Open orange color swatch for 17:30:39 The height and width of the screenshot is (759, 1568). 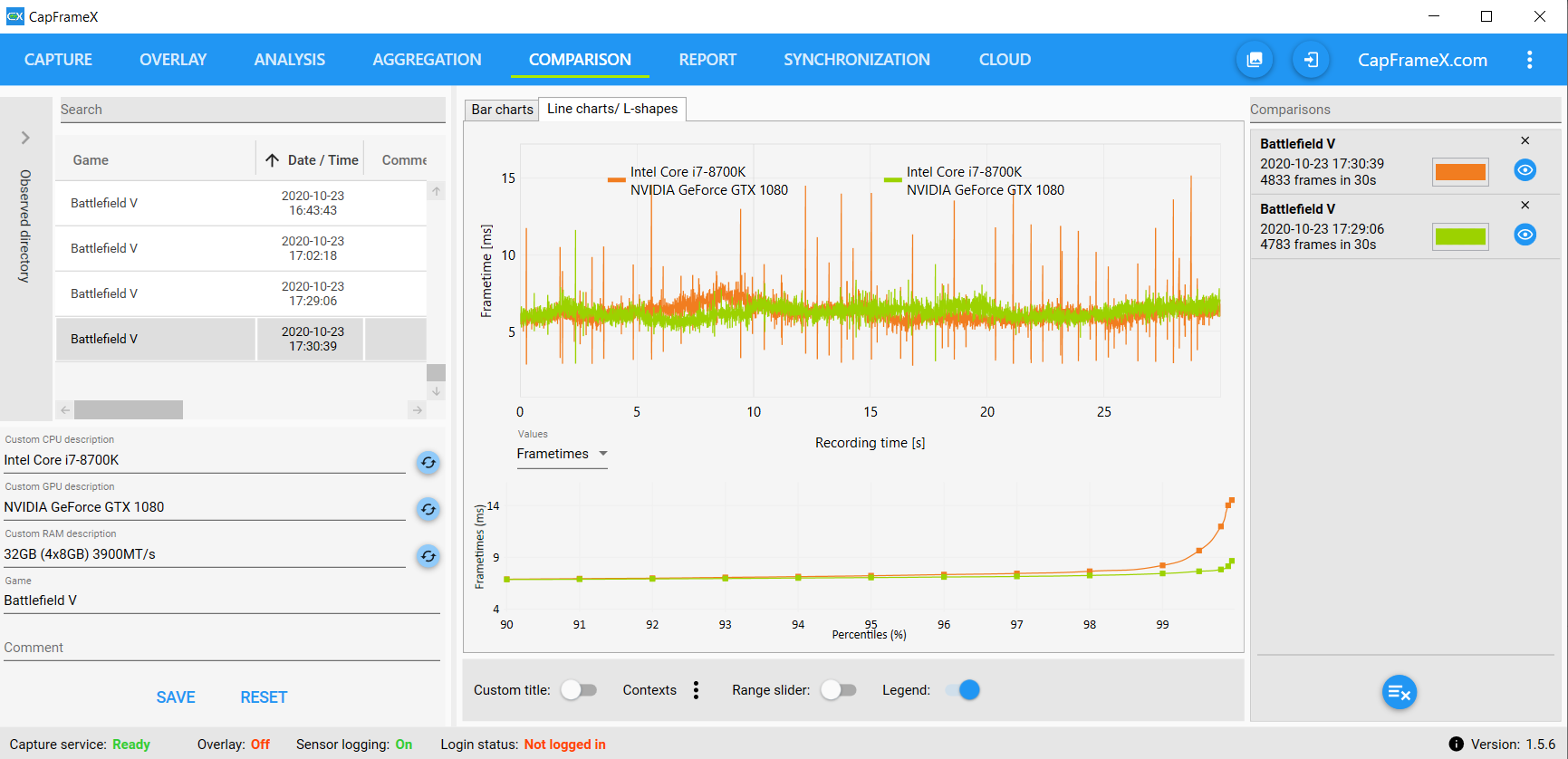click(x=1460, y=172)
